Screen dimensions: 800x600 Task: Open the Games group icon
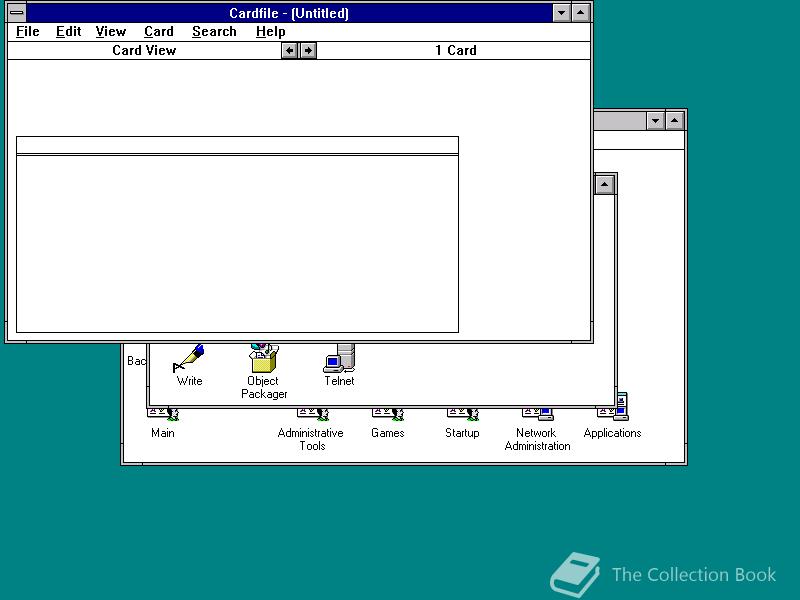pyautogui.click(x=388, y=415)
